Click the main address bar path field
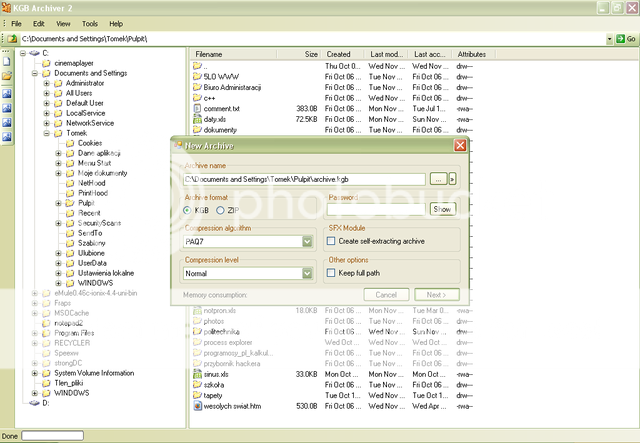The image size is (640, 443). click(x=312, y=39)
